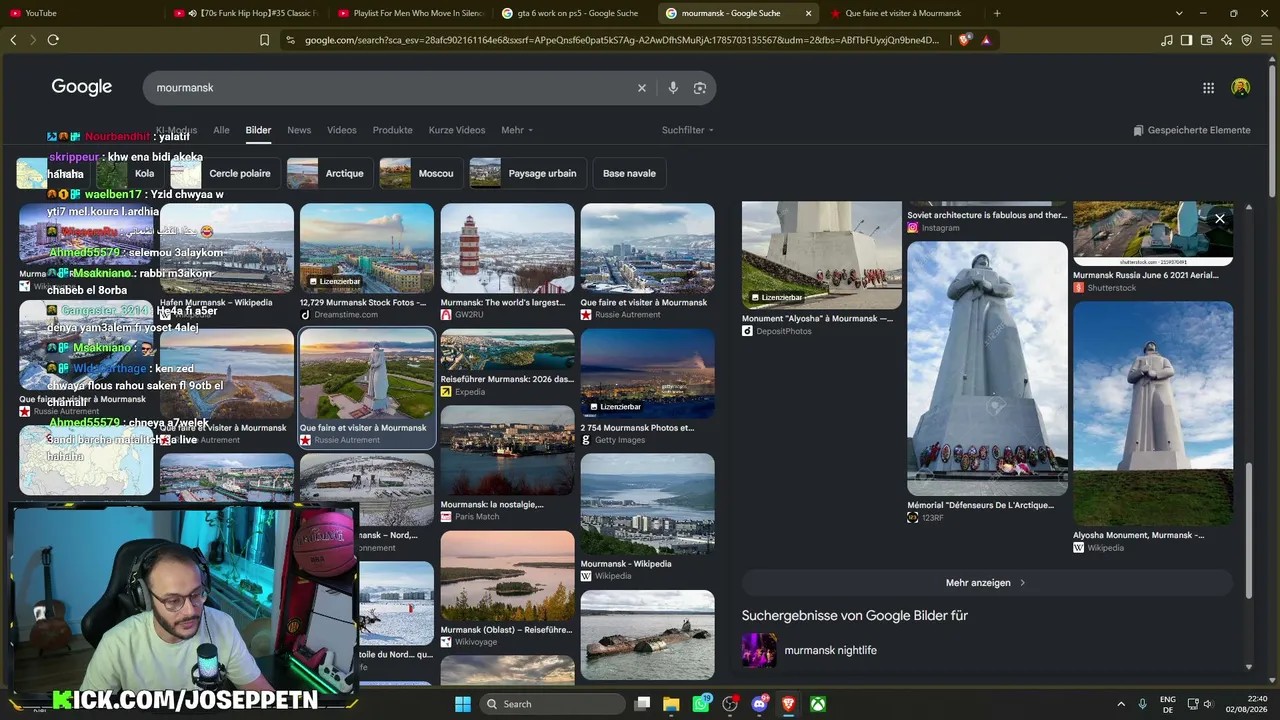The height and width of the screenshot is (720, 1280).
Task: Click the Mehr anzeigen button
Action: (986, 583)
